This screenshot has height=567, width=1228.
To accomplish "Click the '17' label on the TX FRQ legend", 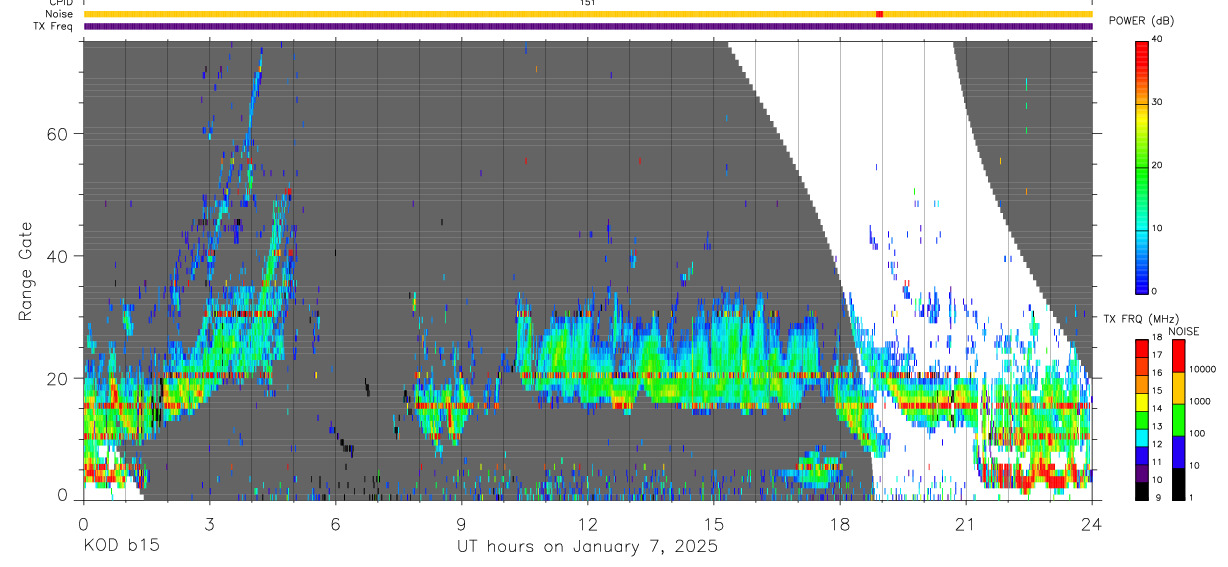I will click(1158, 355).
